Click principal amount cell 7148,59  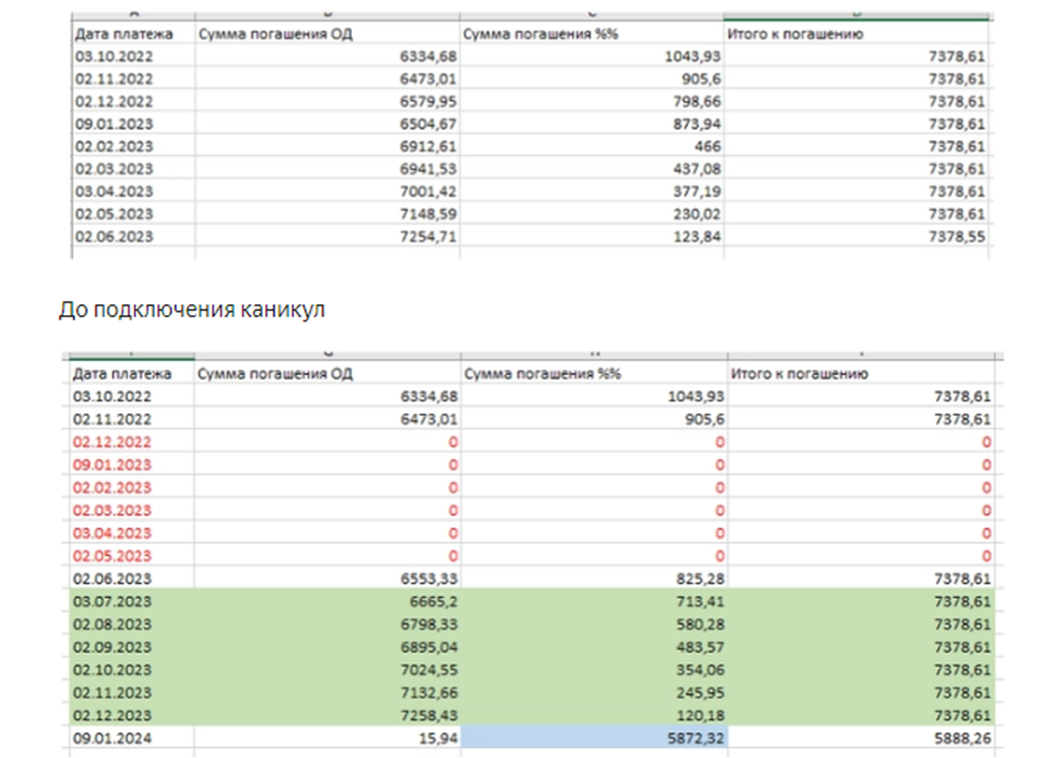point(327,214)
